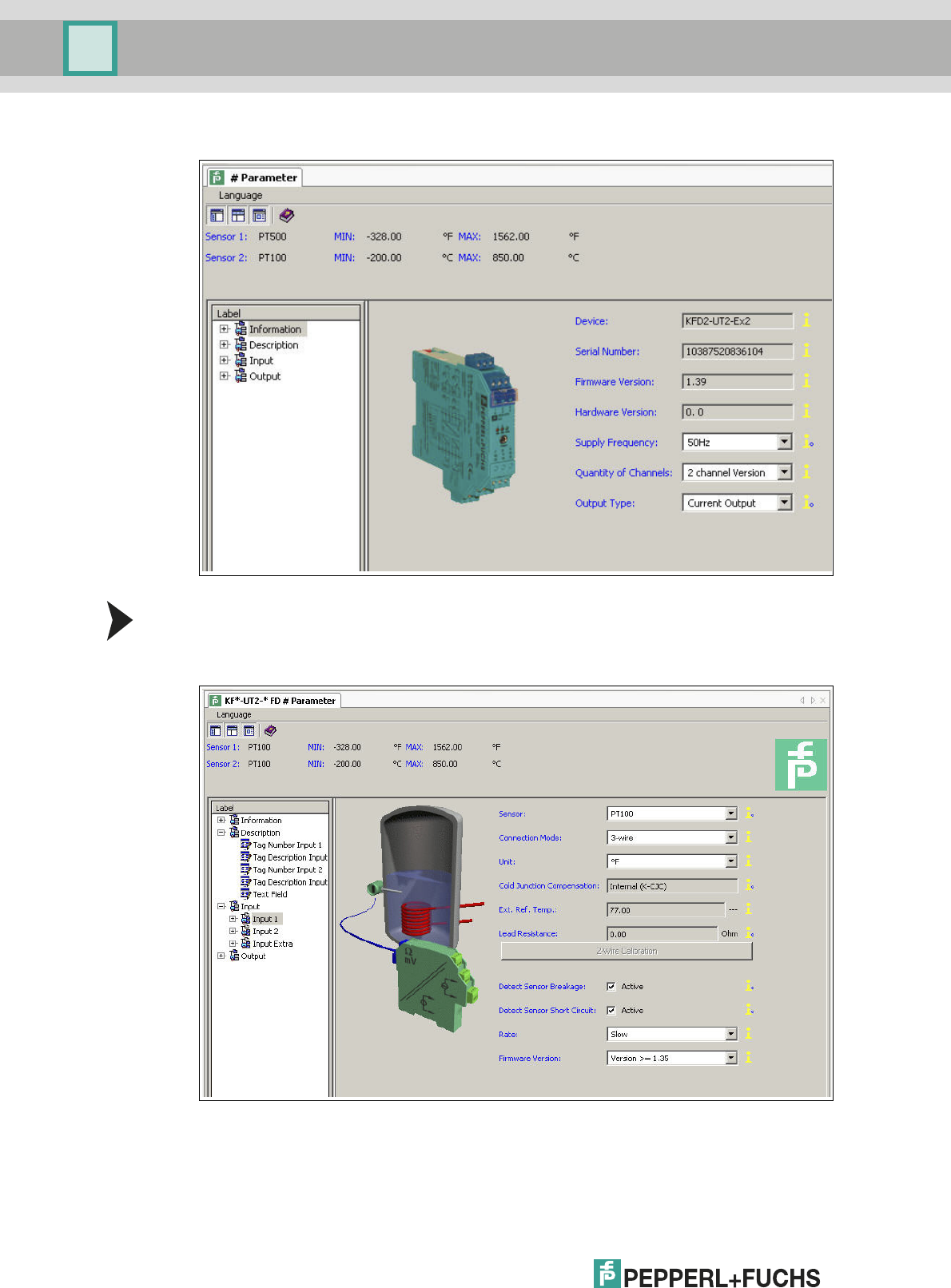The width and height of the screenshot is (951, 1288).
Task: Click info icon beside Quantity of Channels
Action: point(806,472)
